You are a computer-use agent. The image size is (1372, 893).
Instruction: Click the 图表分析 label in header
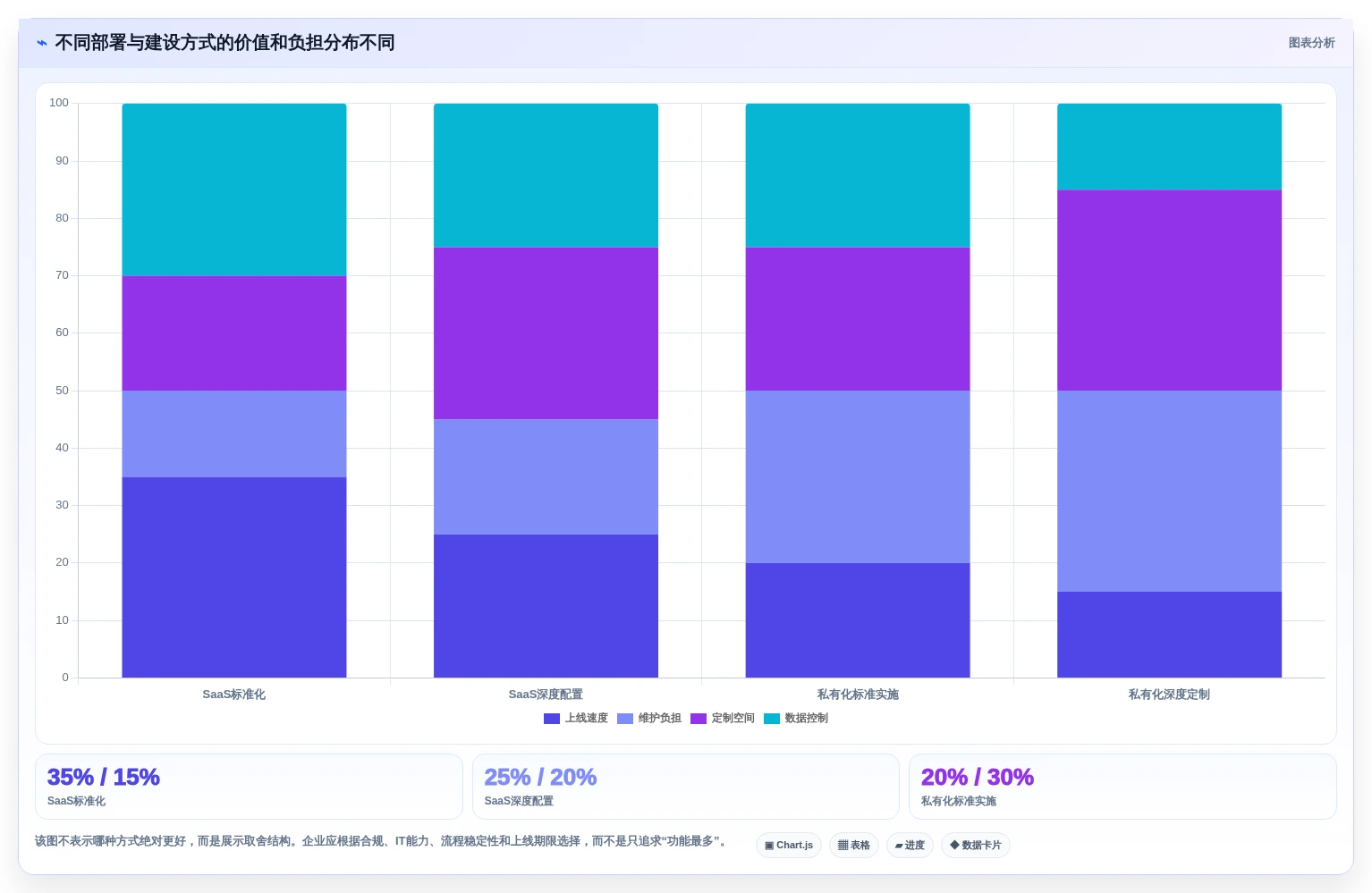[x=1311, y=43]
